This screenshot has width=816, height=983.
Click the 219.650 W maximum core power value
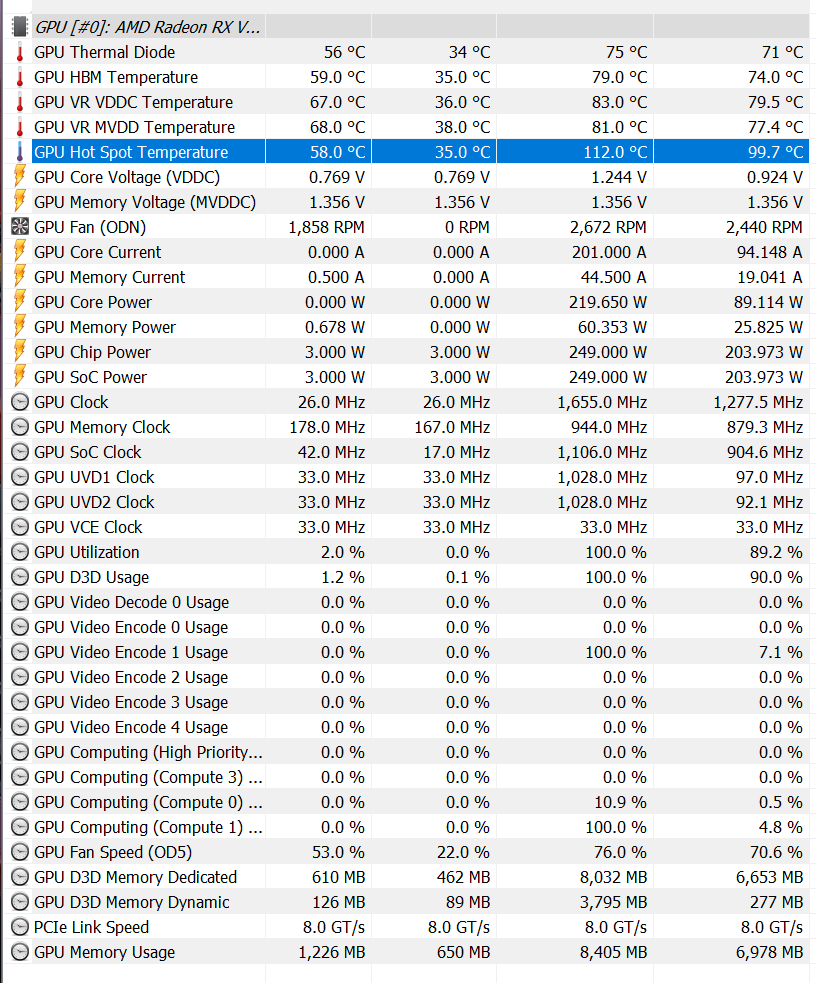608,302
